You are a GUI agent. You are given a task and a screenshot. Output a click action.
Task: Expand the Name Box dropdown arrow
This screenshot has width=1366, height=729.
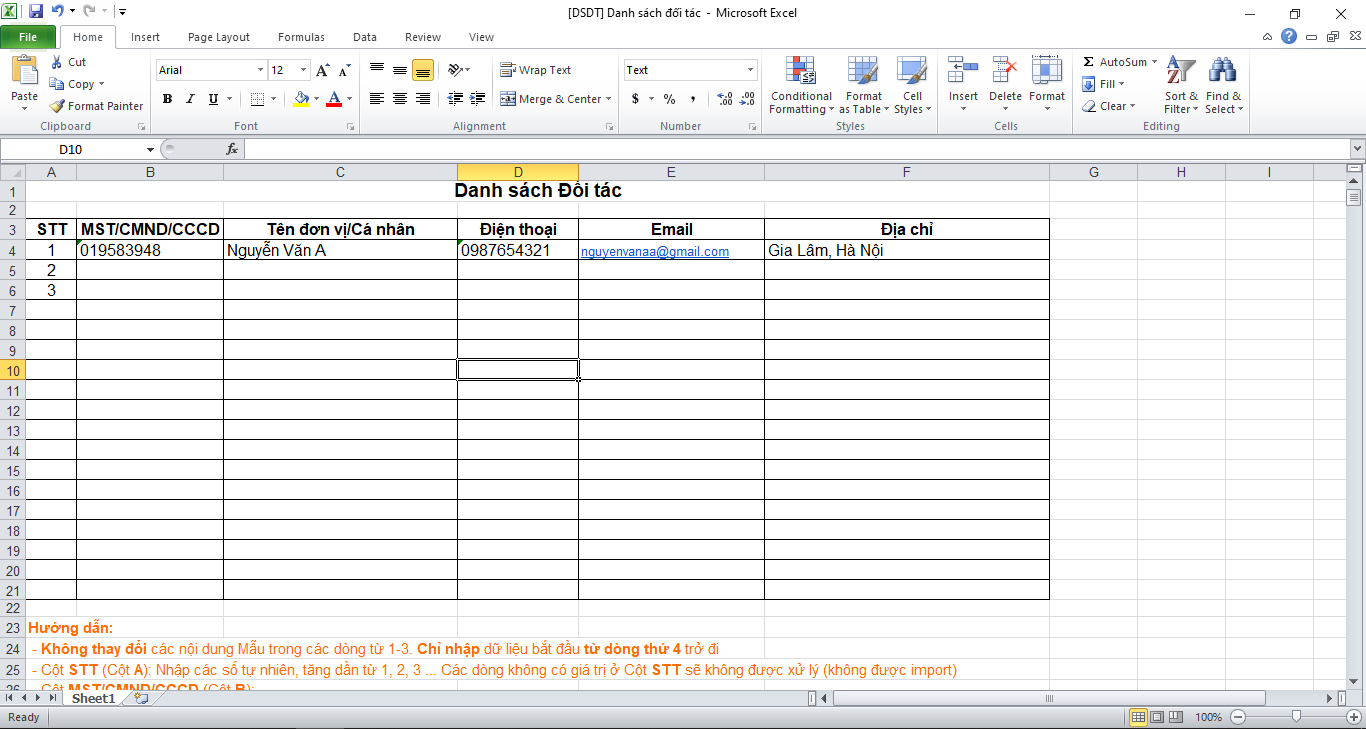pyautogui.click(x=150, y=150)
